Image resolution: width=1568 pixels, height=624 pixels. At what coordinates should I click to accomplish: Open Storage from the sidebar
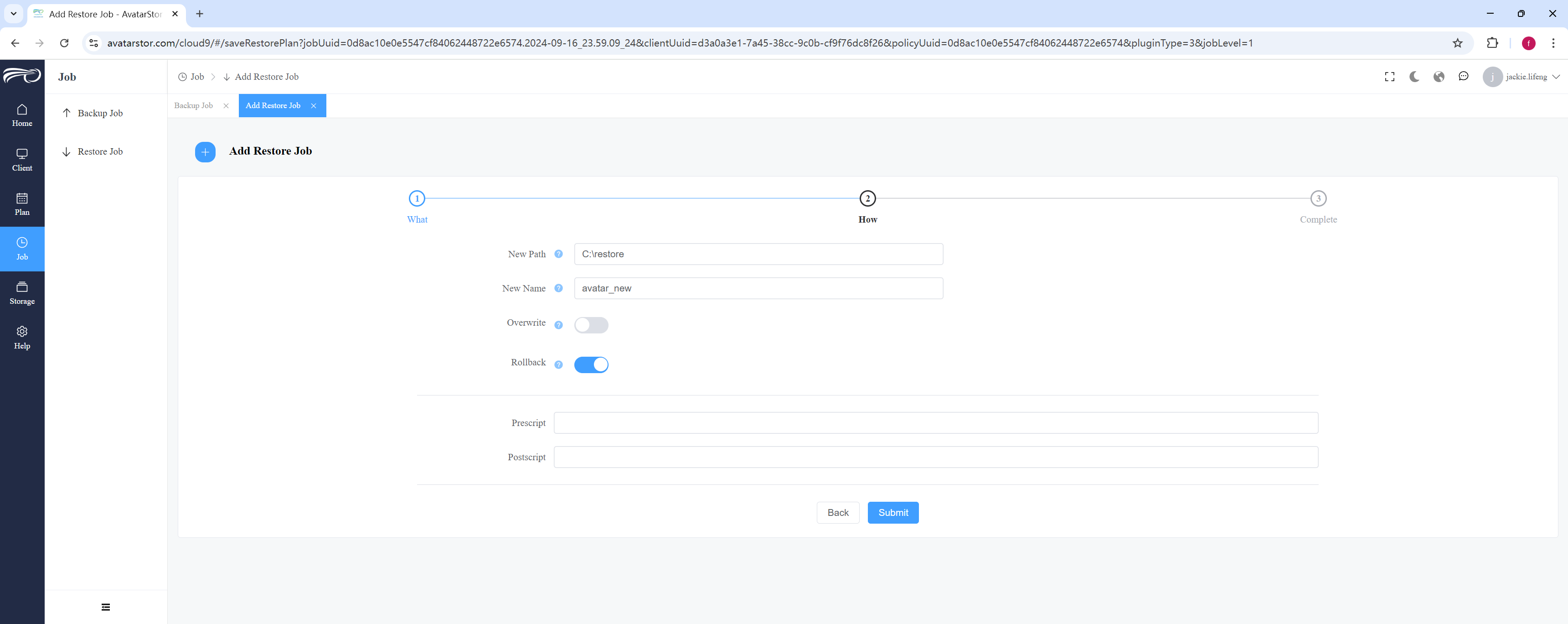coord(22,293)
